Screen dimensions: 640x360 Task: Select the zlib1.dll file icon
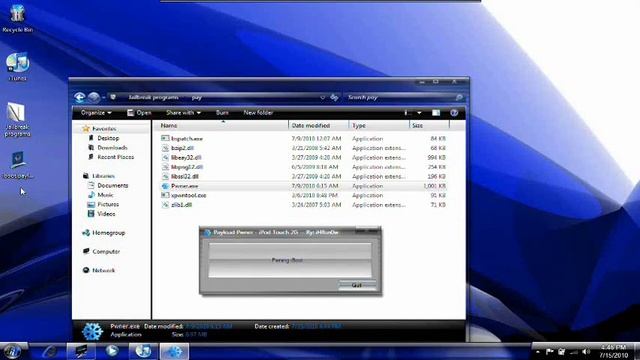pos(165,205)
